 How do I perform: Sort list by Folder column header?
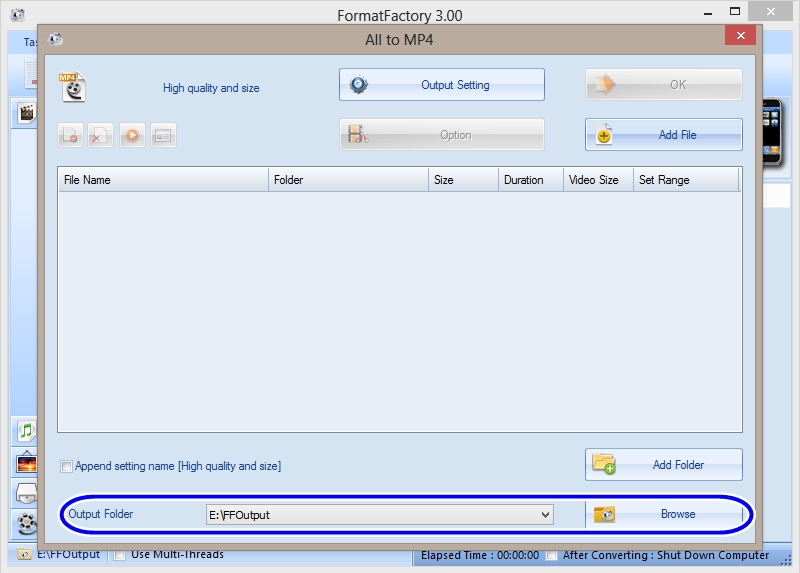(x=348, y=180)
